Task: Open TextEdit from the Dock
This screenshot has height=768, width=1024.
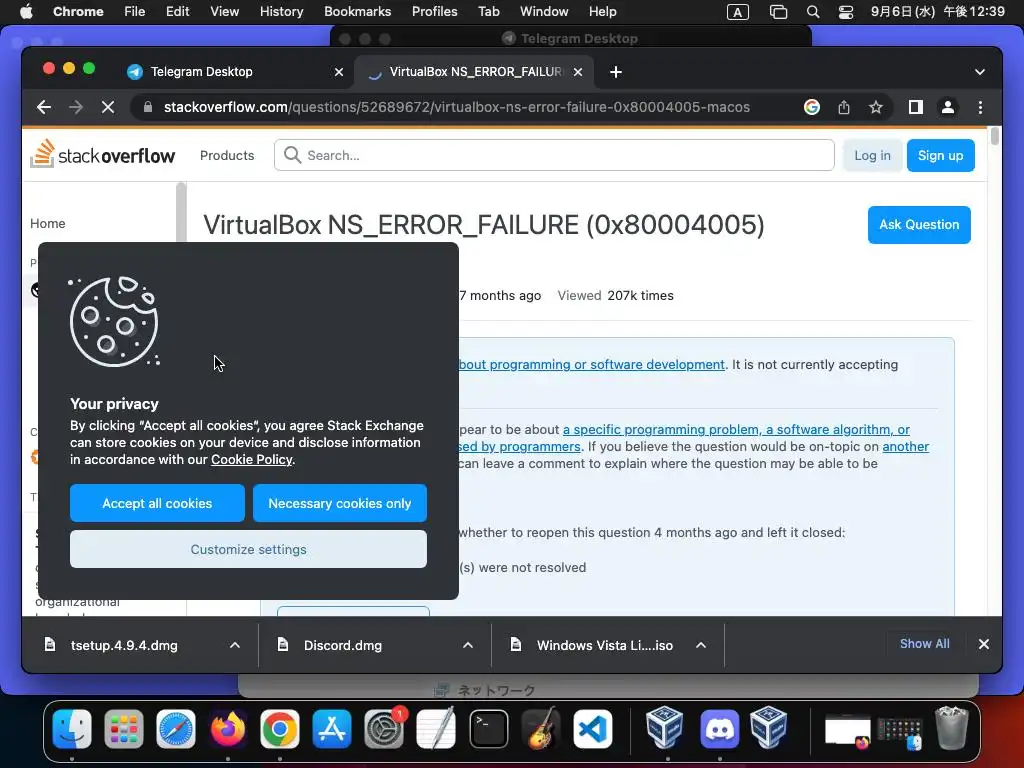Action: 436,729
